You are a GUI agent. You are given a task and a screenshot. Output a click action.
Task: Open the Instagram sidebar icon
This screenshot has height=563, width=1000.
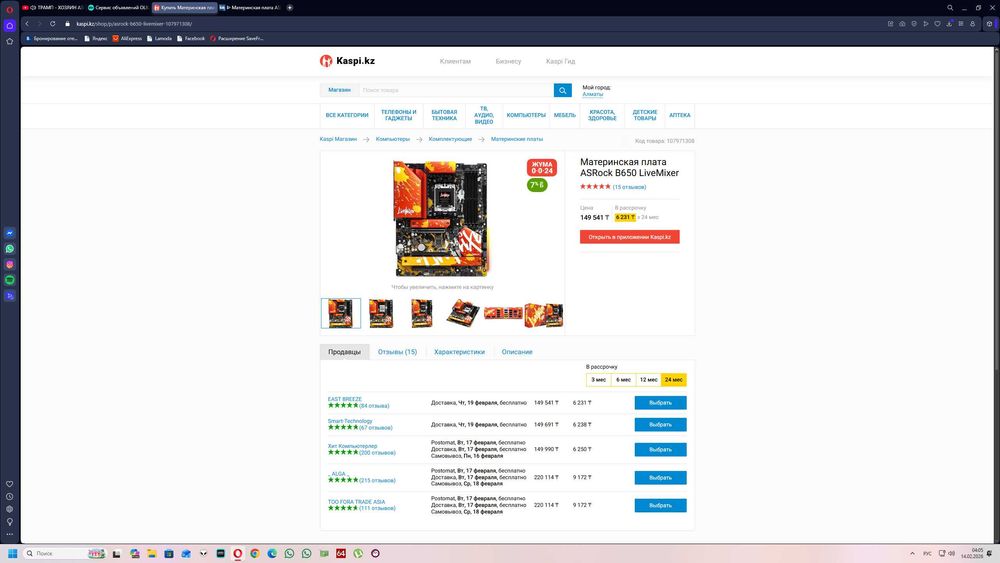(10, 264)
